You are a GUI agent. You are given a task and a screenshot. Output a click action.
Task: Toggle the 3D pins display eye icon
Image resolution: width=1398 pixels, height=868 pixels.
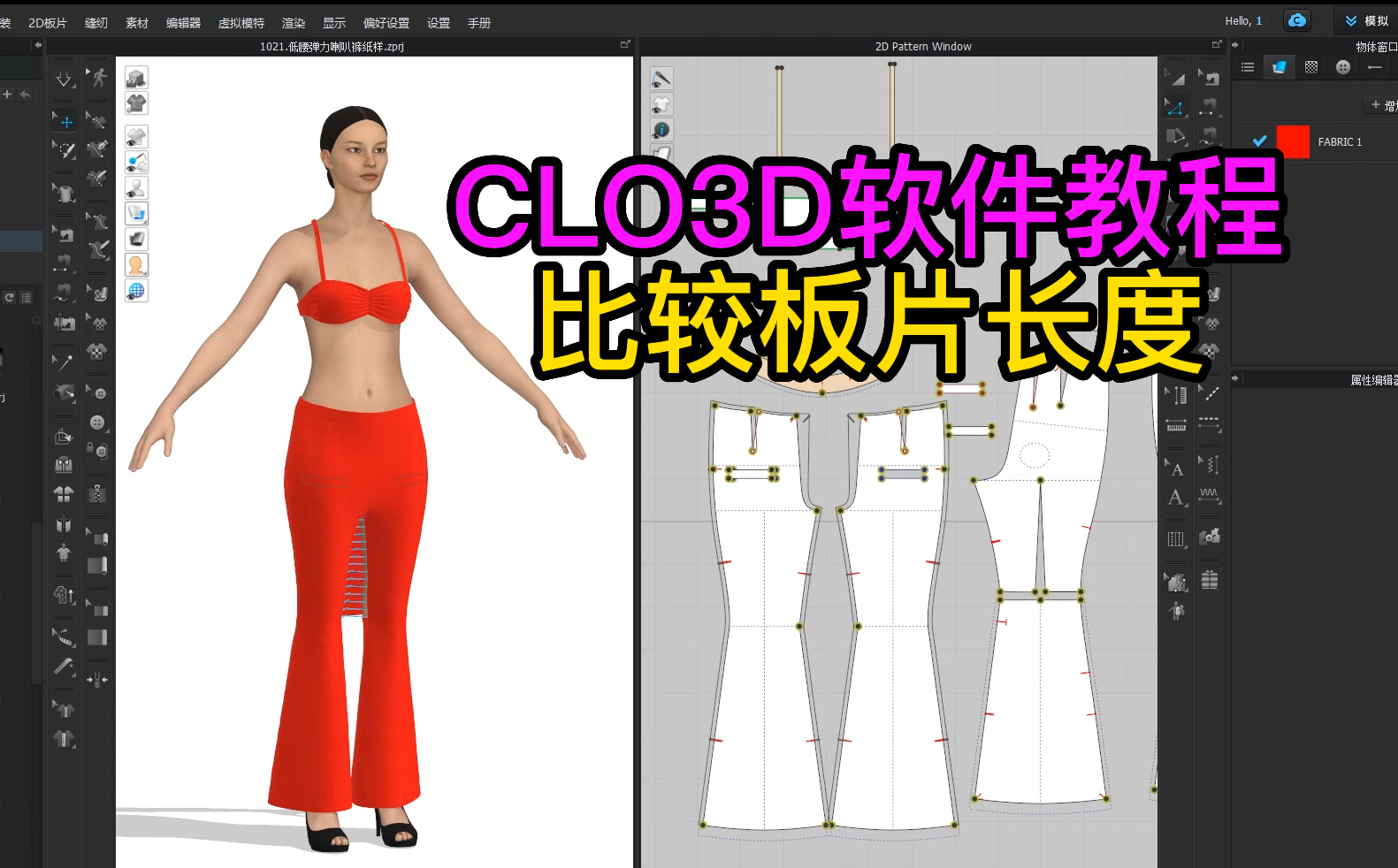click(x=136, y=162)
